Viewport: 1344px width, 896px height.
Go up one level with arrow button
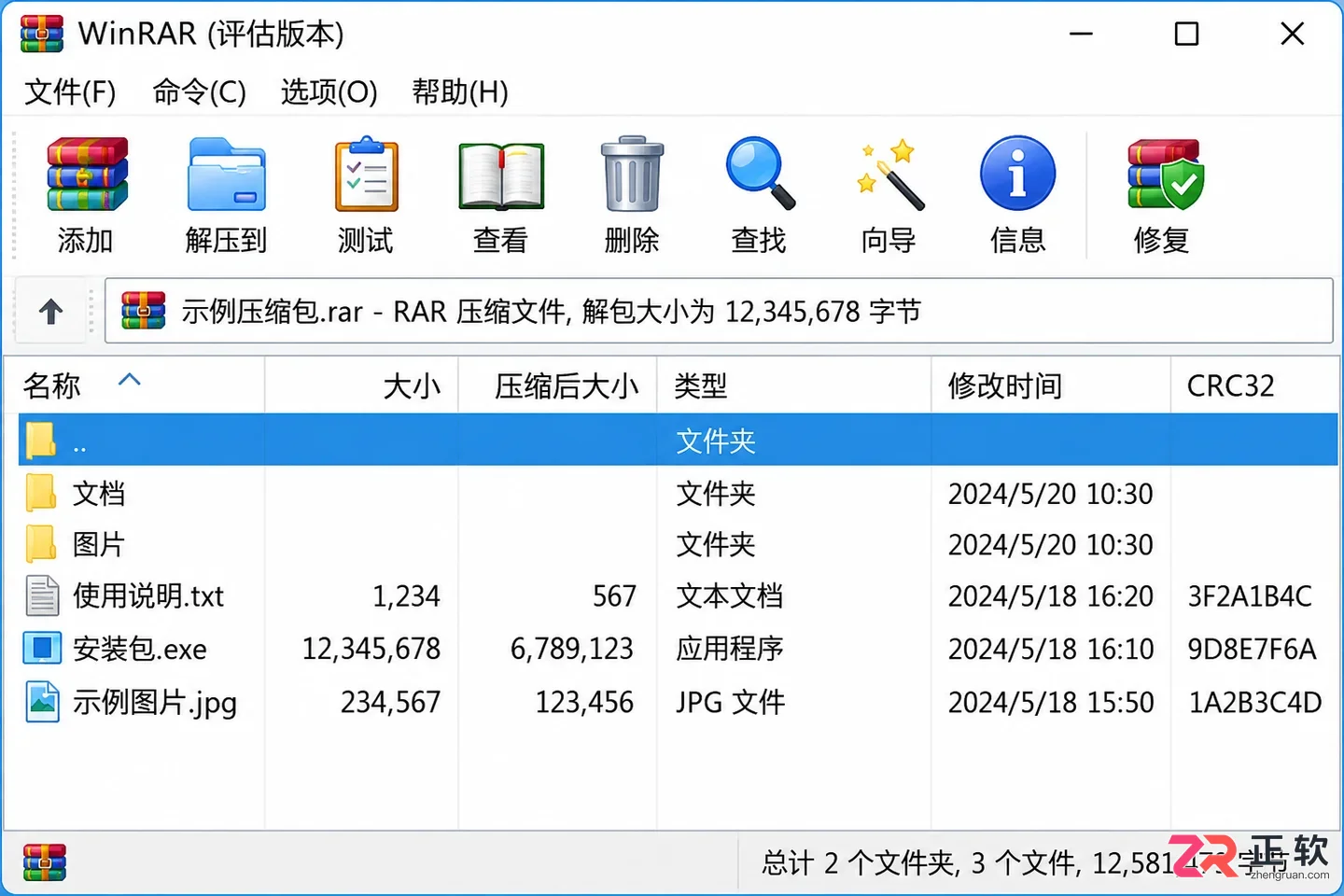51,311
